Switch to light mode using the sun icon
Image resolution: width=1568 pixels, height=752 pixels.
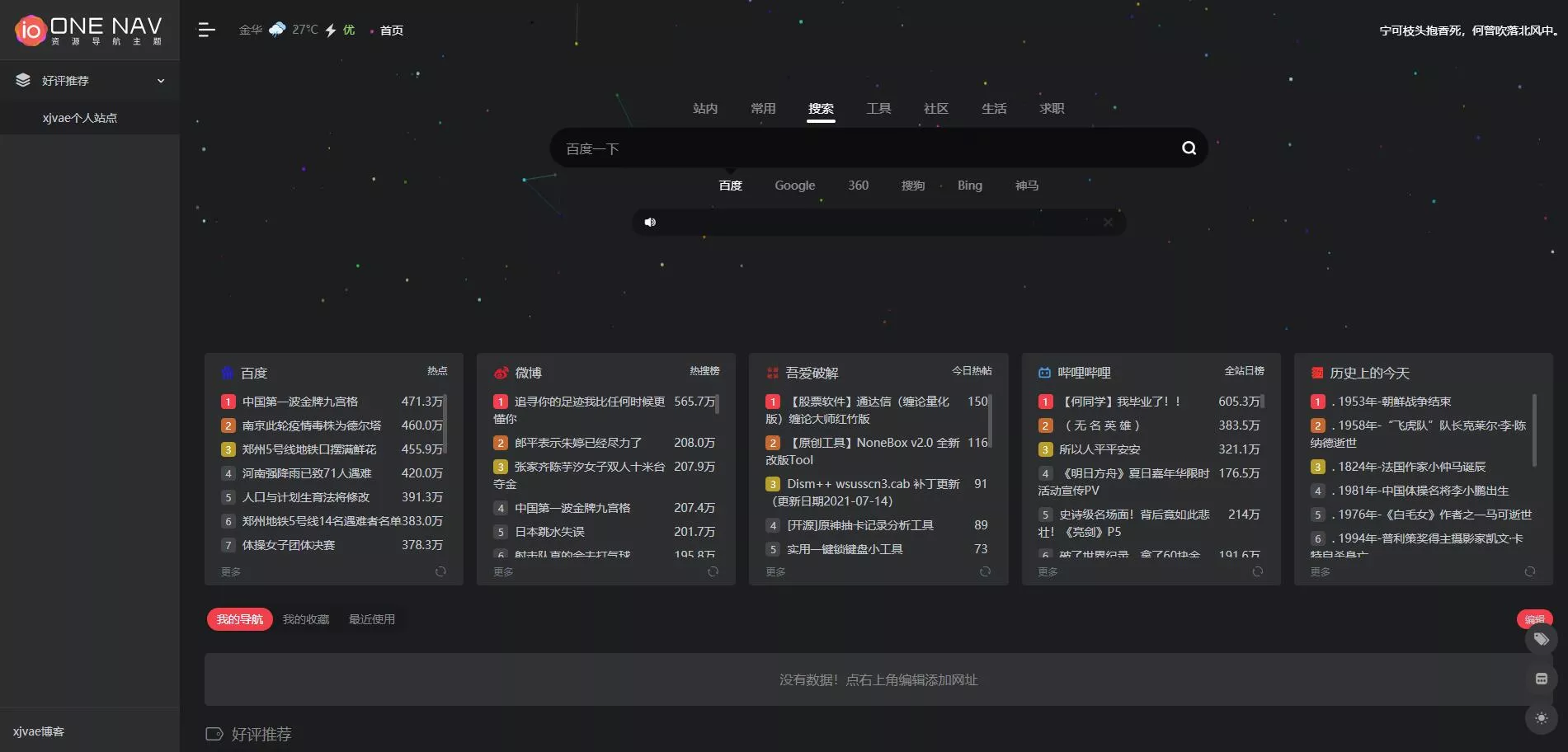(1541, 718)
